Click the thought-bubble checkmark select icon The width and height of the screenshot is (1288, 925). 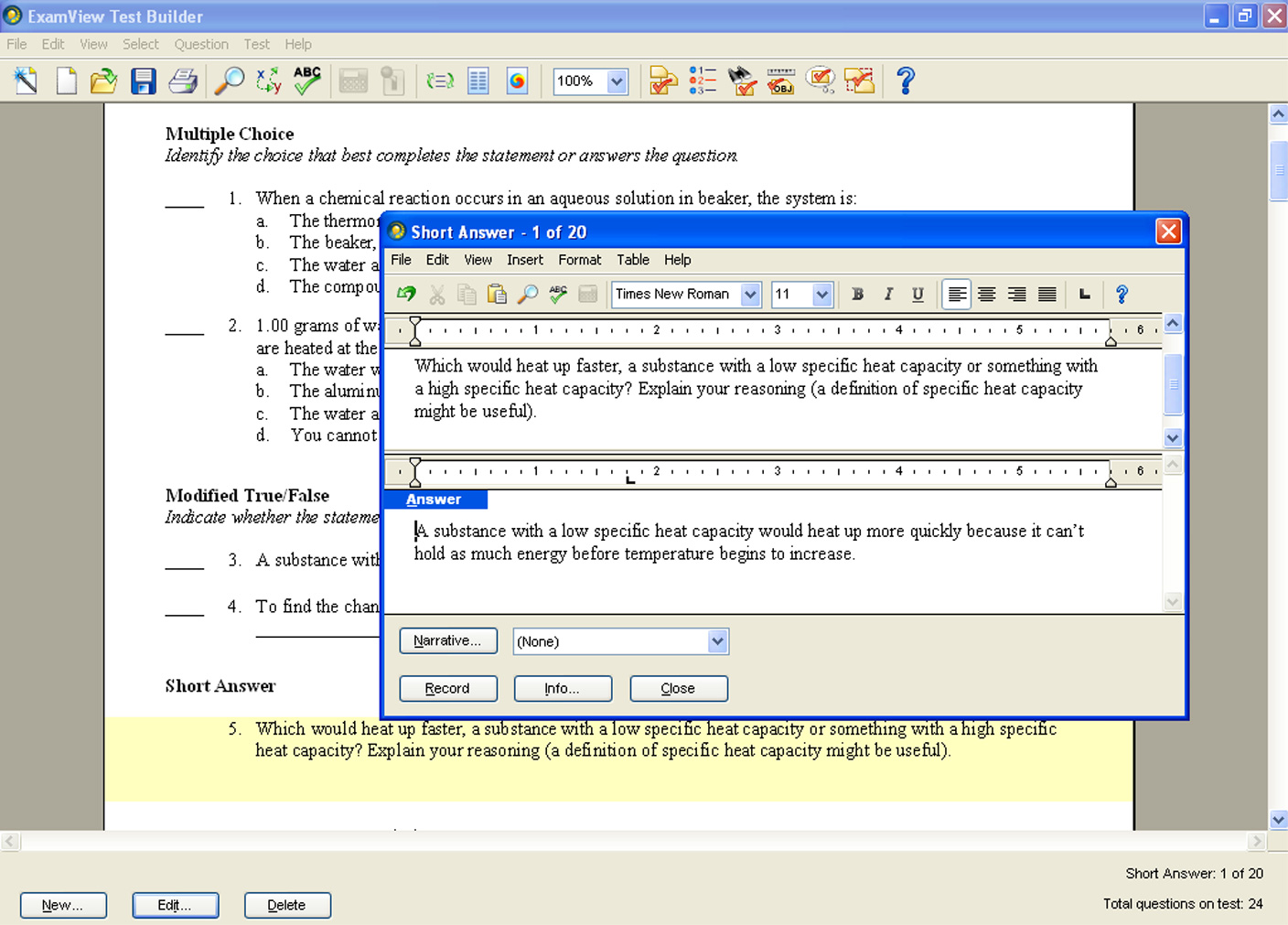point(821,81)
